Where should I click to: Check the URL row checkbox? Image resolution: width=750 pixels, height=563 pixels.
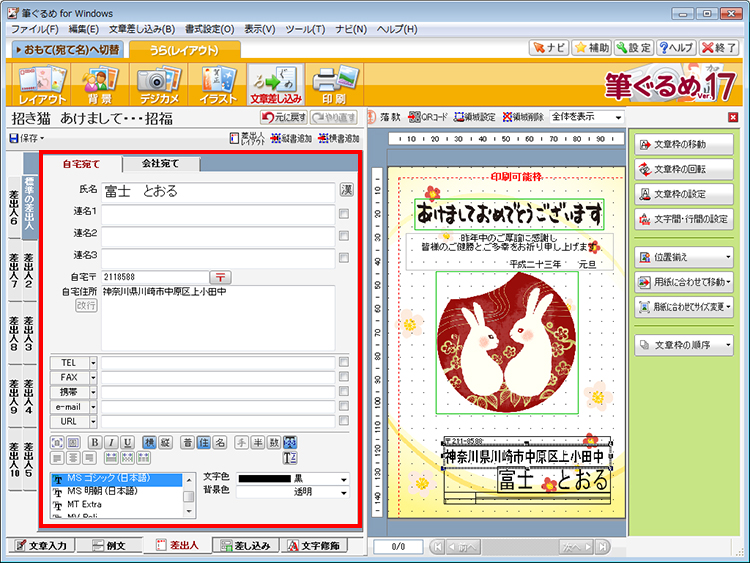(x=344, y=420)
